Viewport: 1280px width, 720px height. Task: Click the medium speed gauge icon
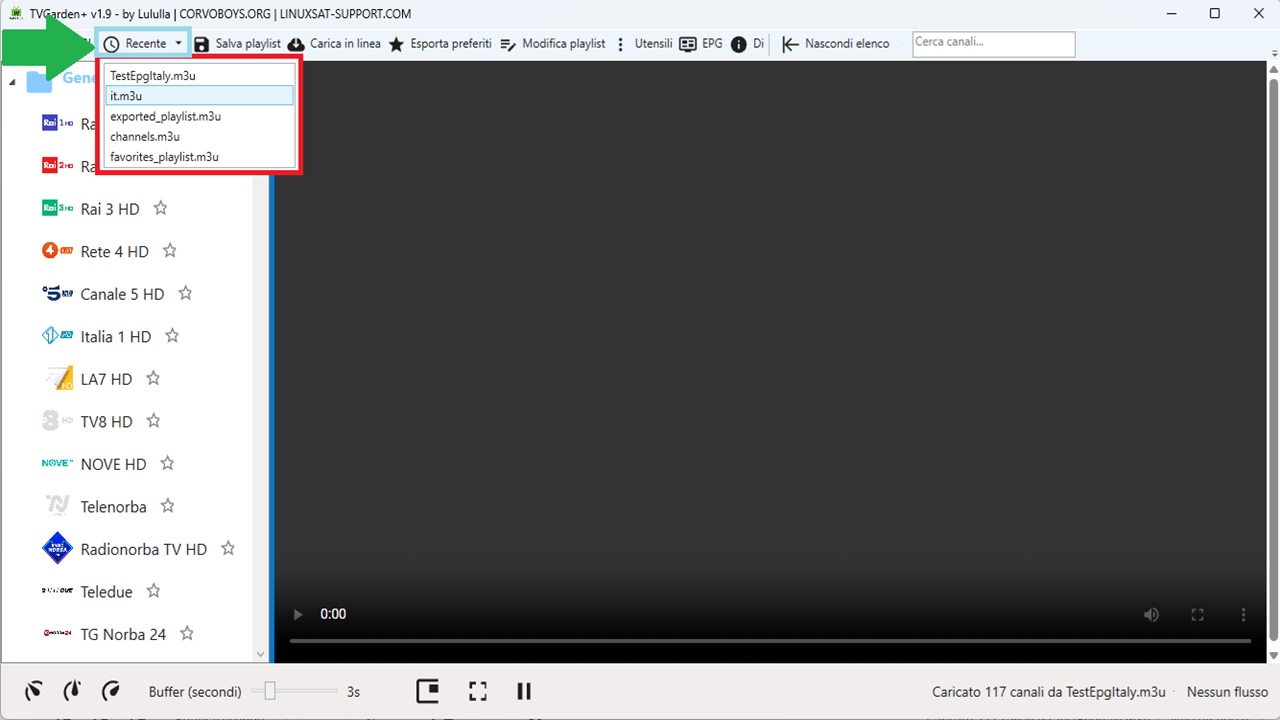pos(72,691)
